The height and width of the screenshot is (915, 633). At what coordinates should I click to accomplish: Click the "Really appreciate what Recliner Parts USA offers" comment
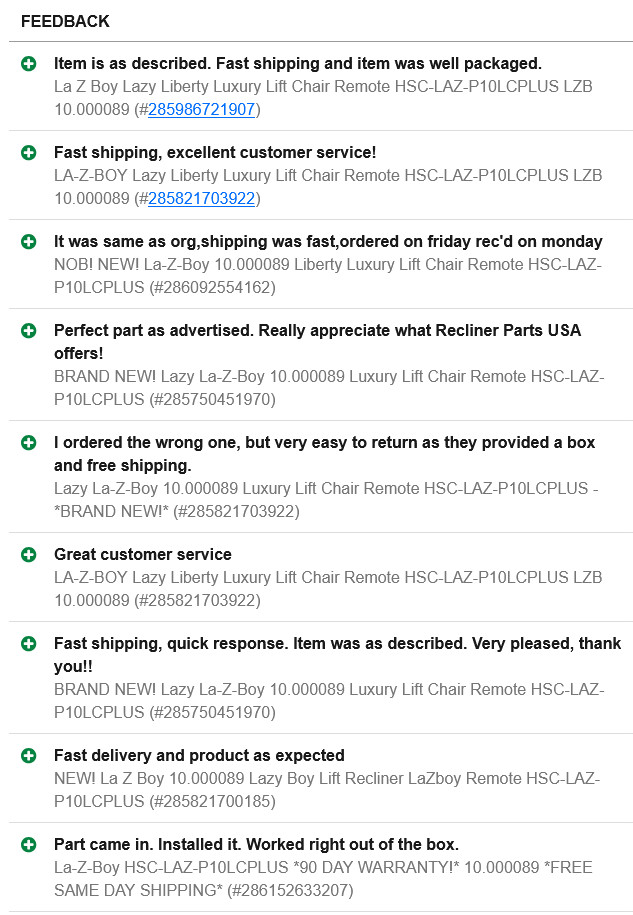pos(317,341)
